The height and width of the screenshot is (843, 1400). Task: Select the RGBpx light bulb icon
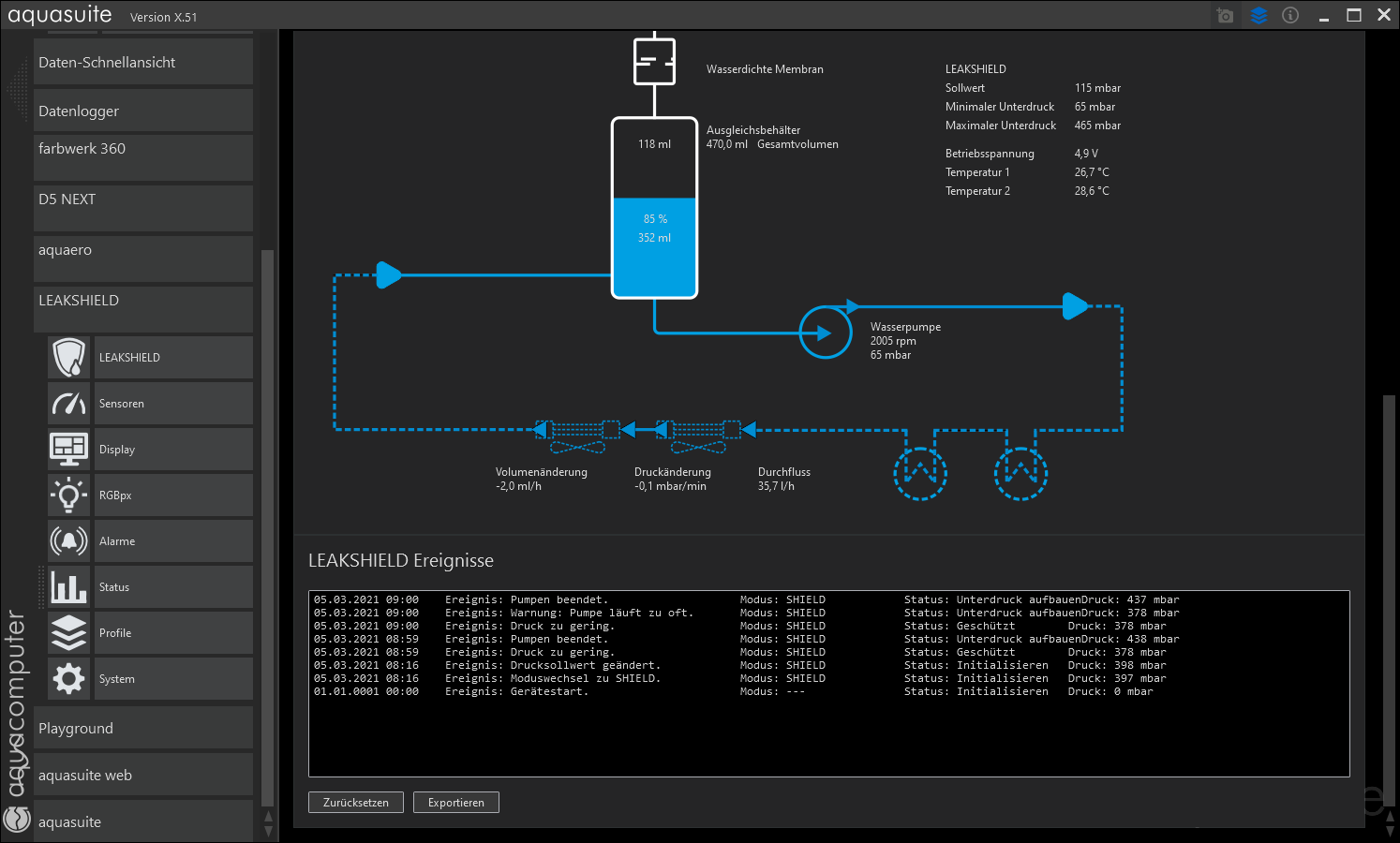(69, 495)
